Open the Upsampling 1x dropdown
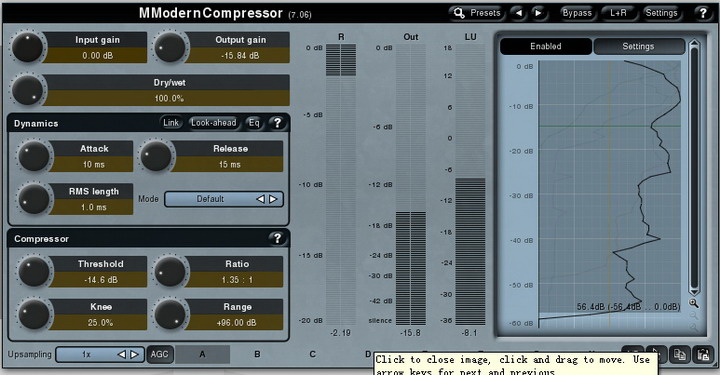 (x=99, y=354)
